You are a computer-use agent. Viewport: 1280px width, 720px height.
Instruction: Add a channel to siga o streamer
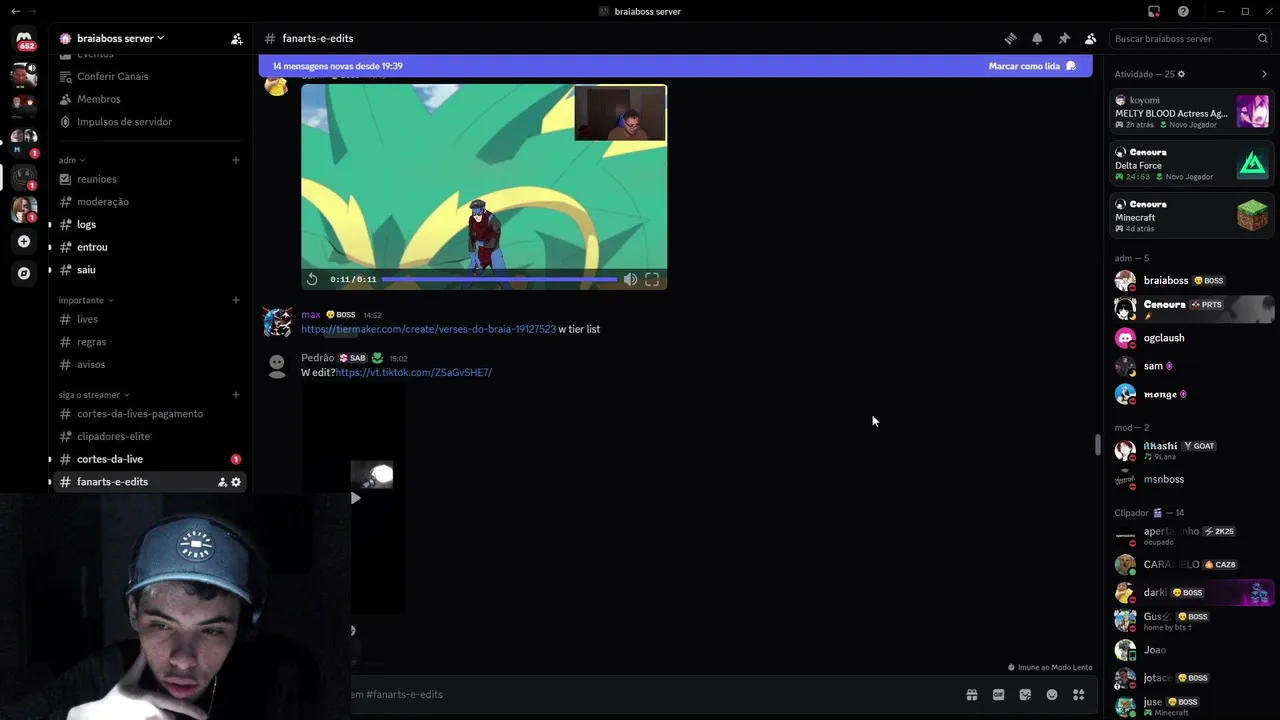pyautogui.click(x=236, y=395)
